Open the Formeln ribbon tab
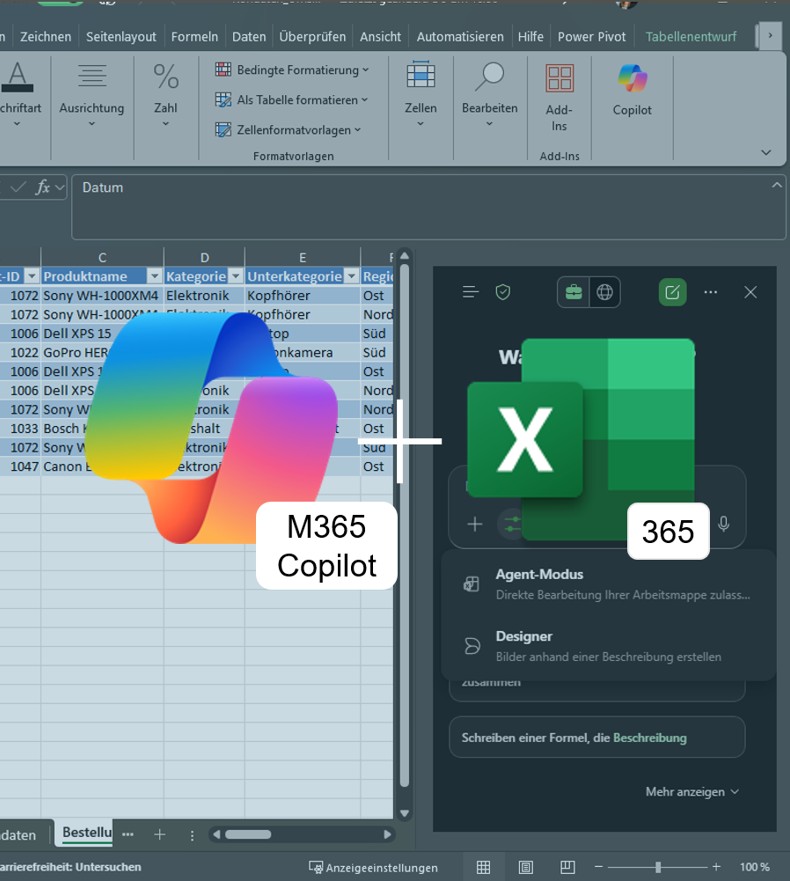 pyautogui.click(x=194, y=36)
